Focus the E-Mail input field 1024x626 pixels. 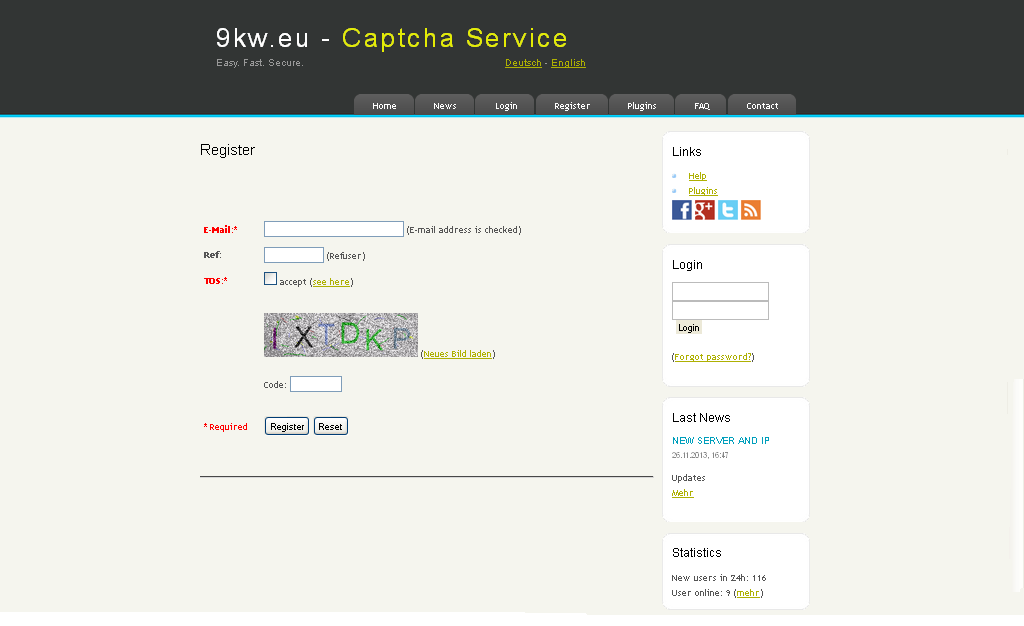pyautogui.click(x=334, y=229)
